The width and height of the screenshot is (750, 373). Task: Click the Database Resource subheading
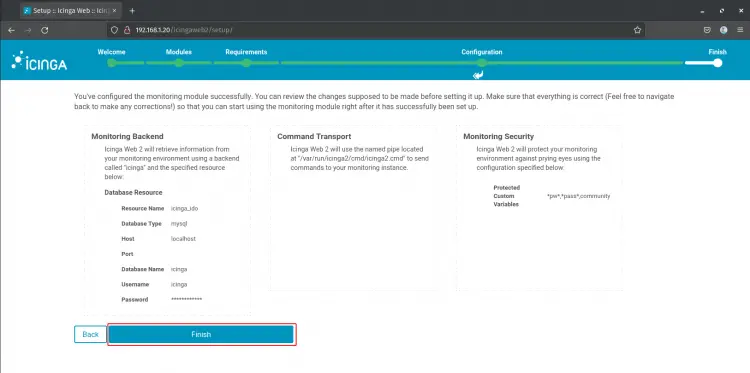point(133,193)
